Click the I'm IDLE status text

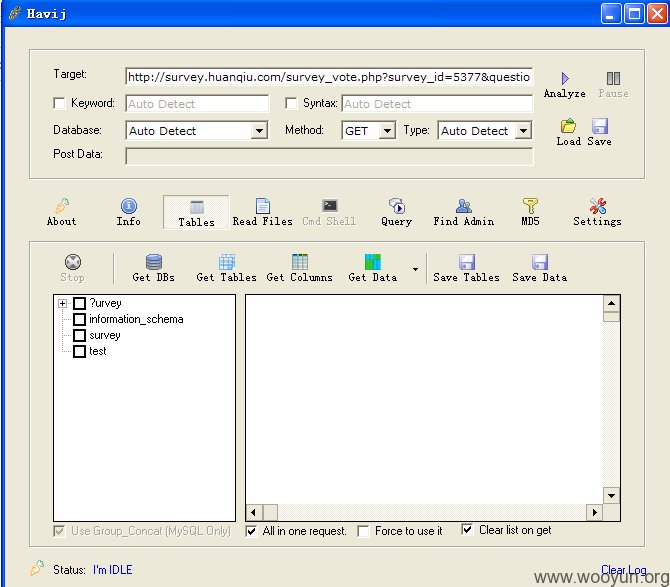click(113, 569)
